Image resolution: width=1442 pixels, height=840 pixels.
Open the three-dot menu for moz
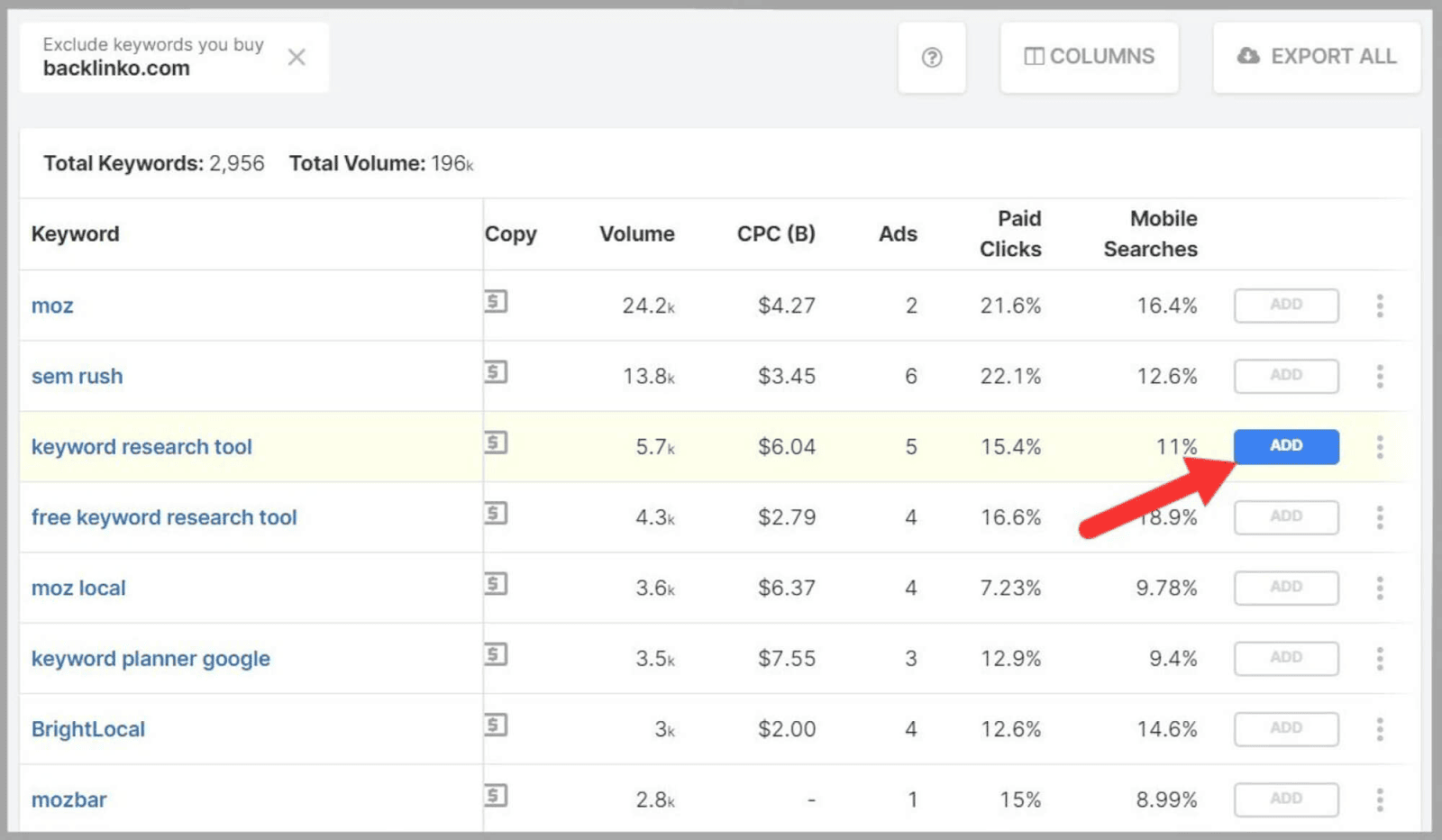tap(1380, 306)
